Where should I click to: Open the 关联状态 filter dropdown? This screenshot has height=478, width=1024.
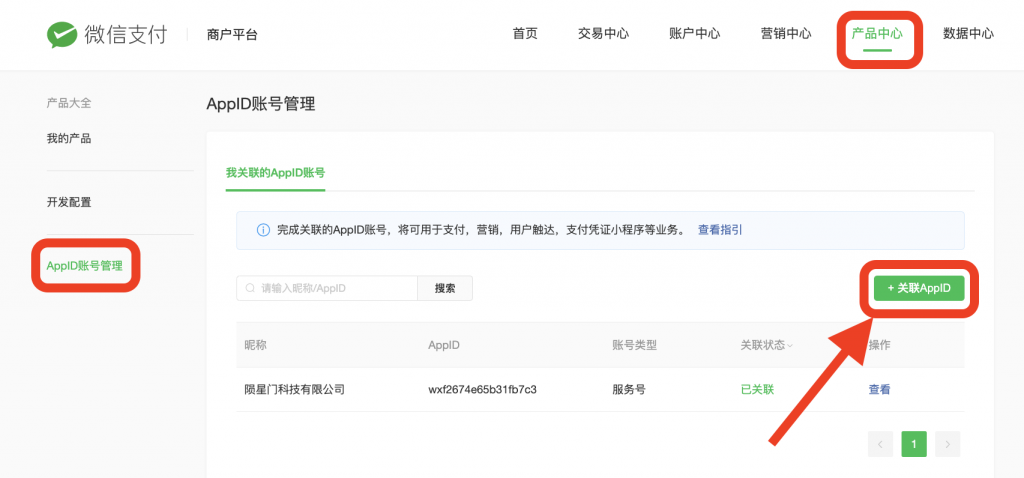pos(767,345)
